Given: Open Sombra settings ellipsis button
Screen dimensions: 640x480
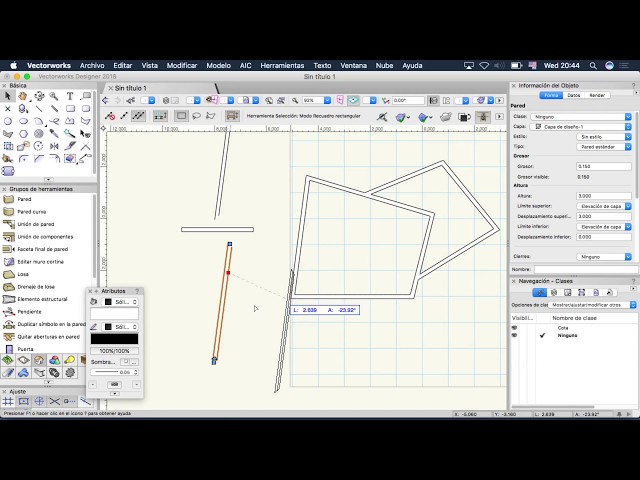Looking at the screenshot, I should click(134, 362).
